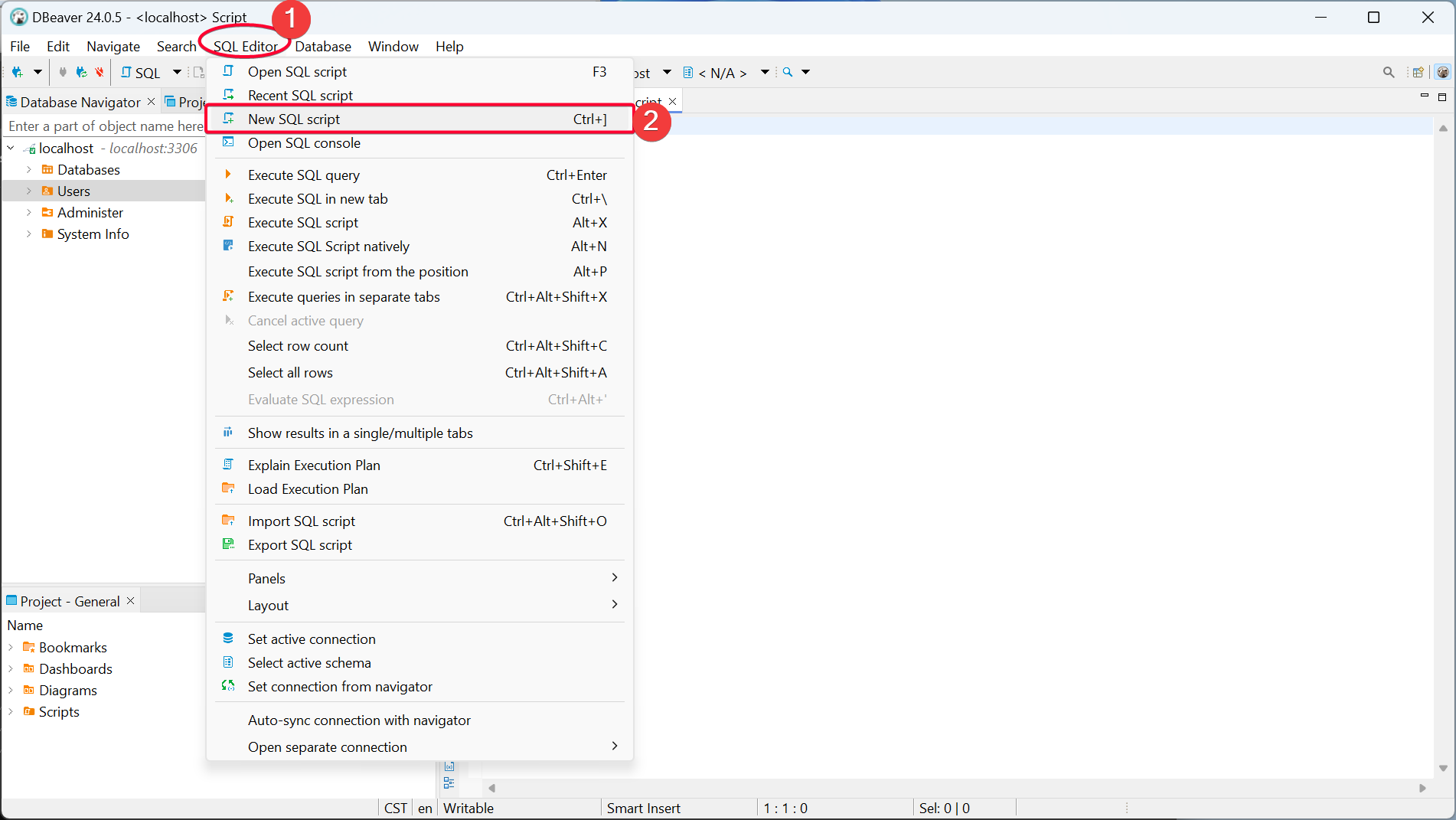Click the object name filter field
The height and width of the screenshot is (820, 1456).
105,126
